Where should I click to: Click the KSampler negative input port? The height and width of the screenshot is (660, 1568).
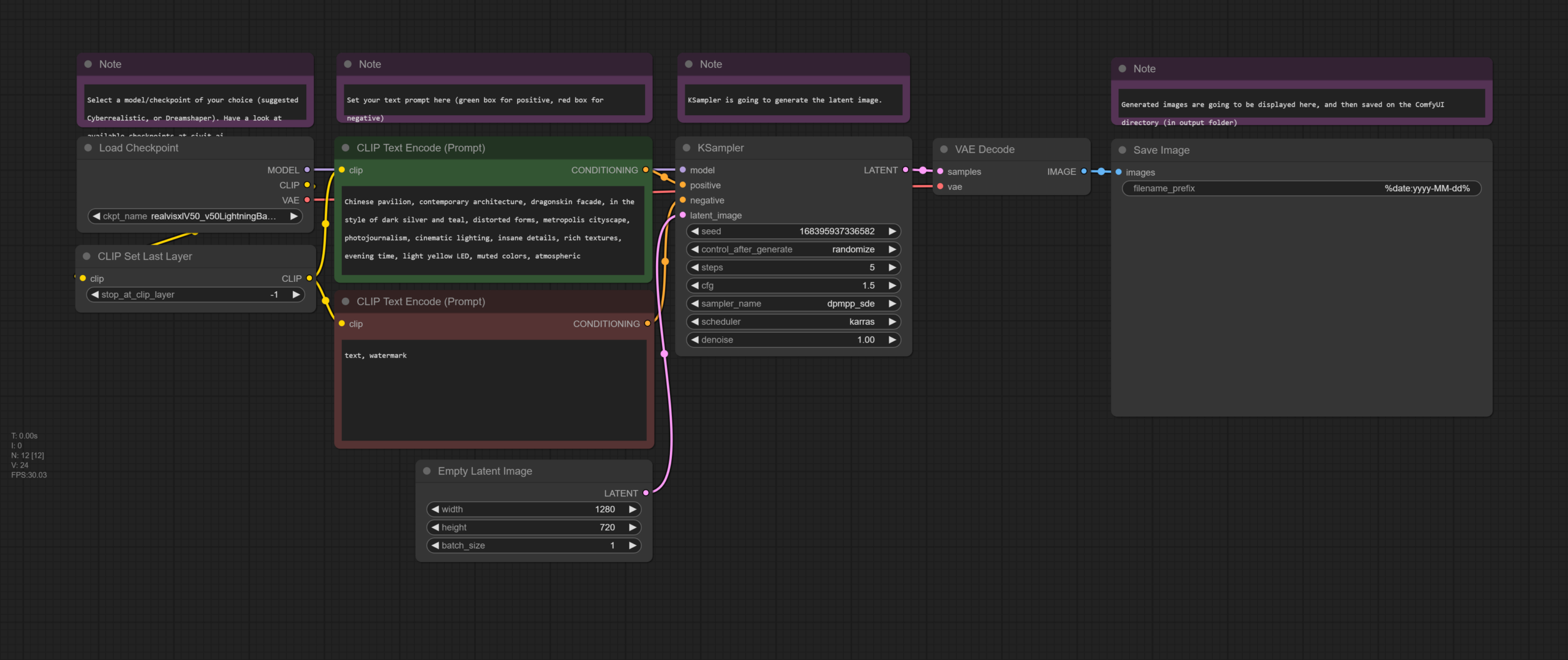click(683, 200)
